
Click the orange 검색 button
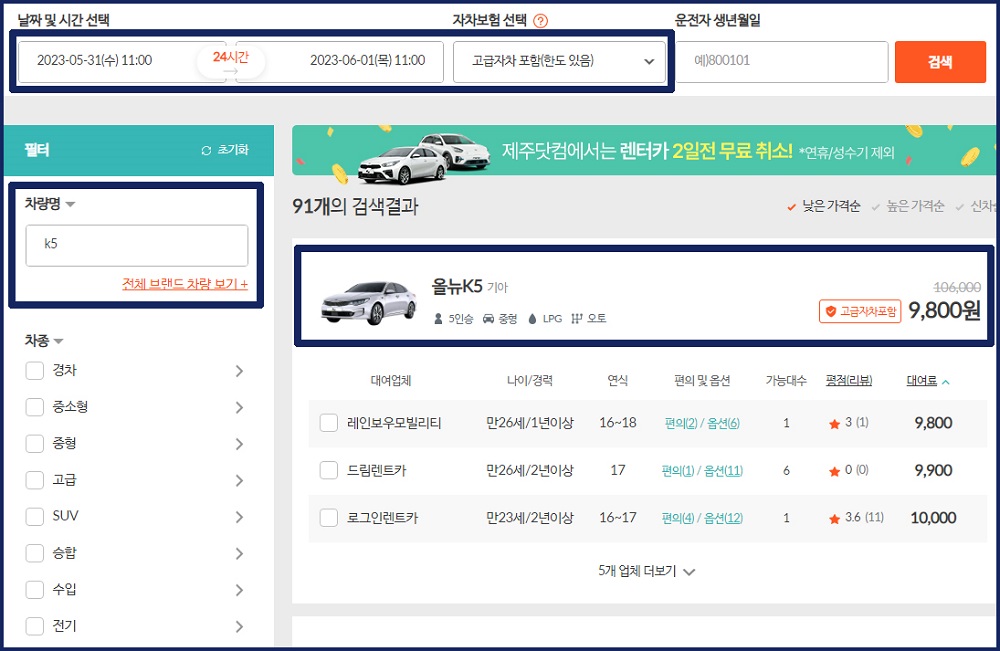point(940,62)
